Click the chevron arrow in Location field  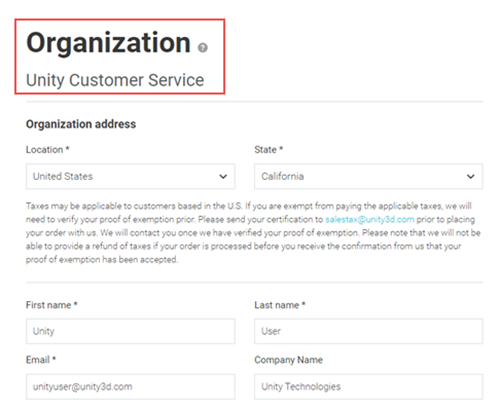(223, 176)
